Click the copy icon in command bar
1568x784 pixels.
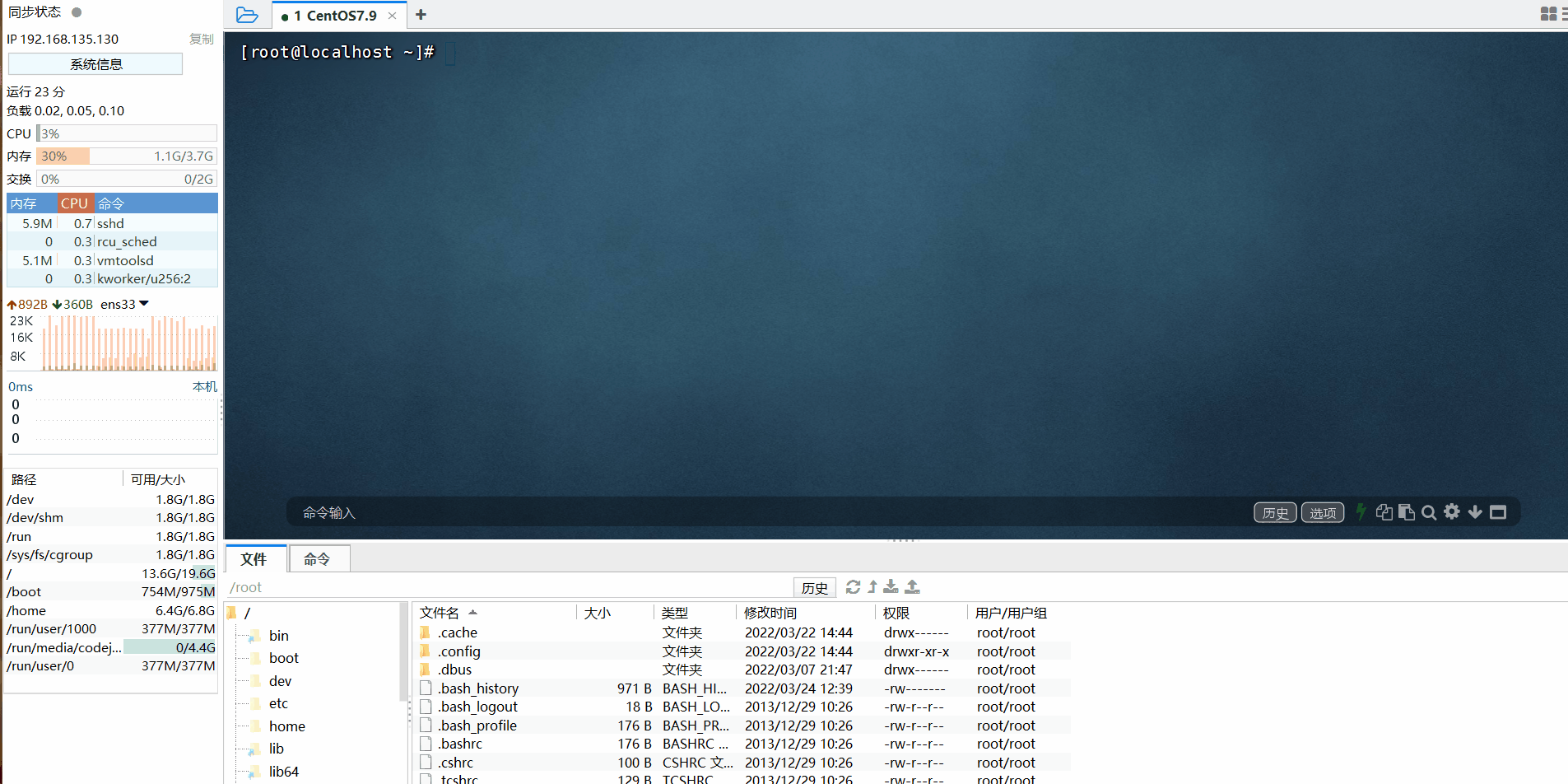[x=1384, y=512]
